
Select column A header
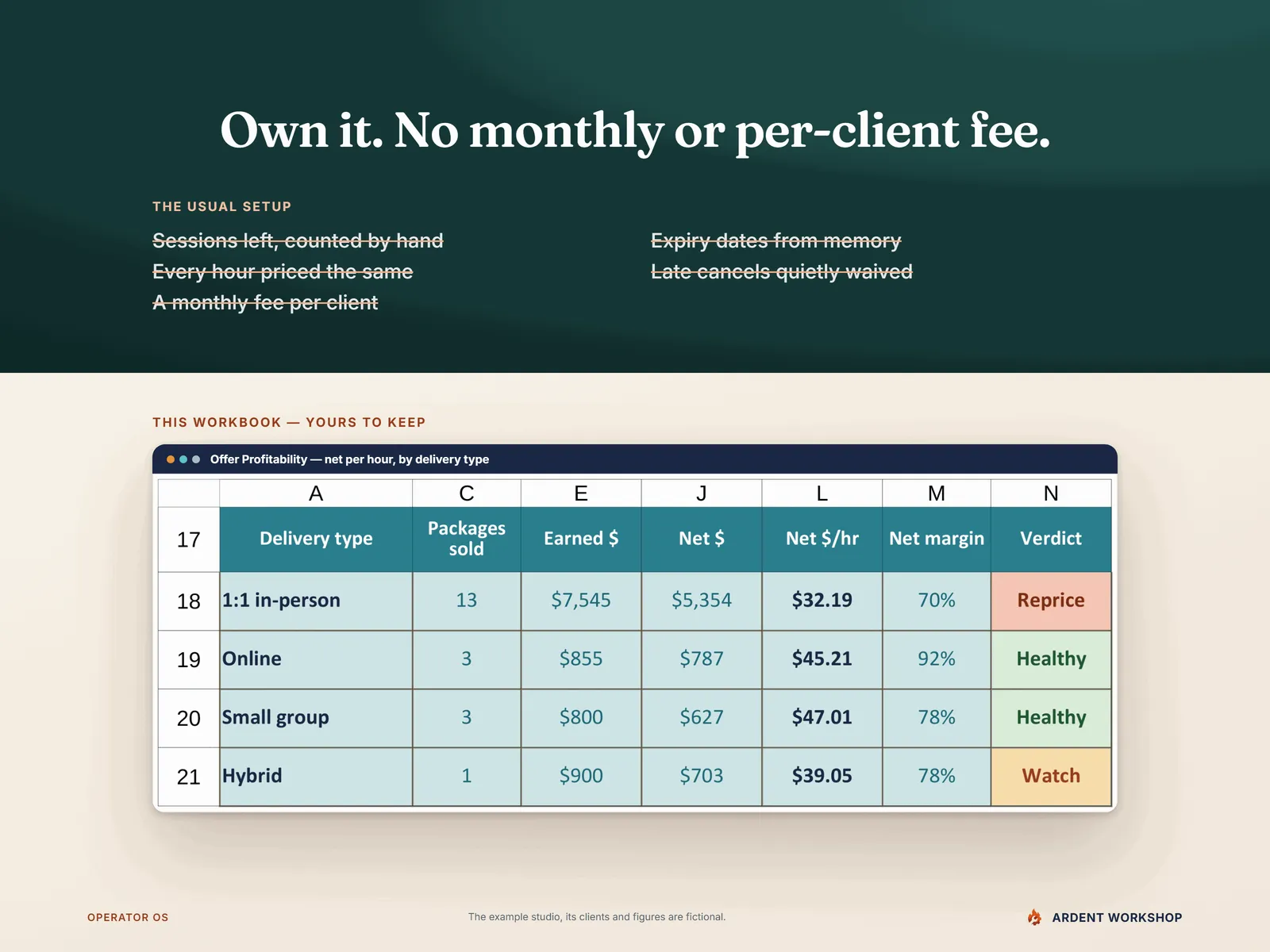[x=316, y=493]
